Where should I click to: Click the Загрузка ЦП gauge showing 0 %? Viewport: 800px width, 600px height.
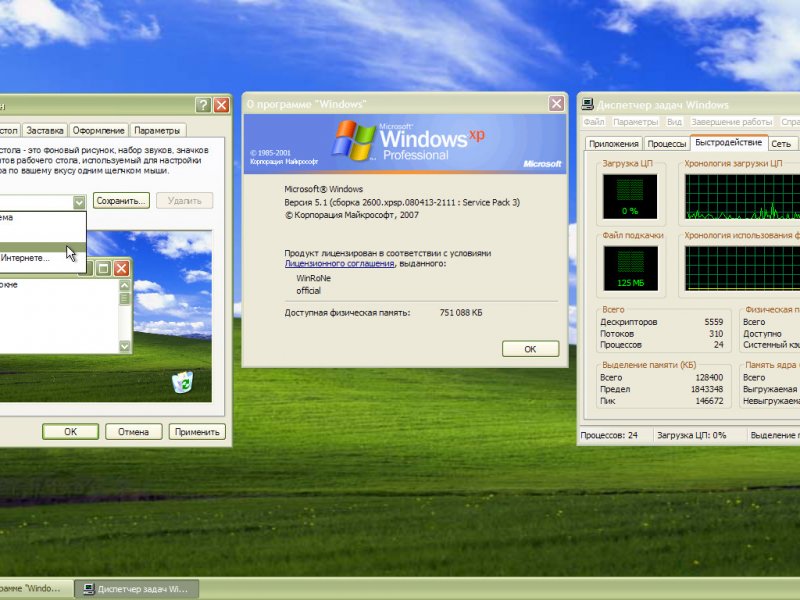pyautogui.click(x=630, y=196)
